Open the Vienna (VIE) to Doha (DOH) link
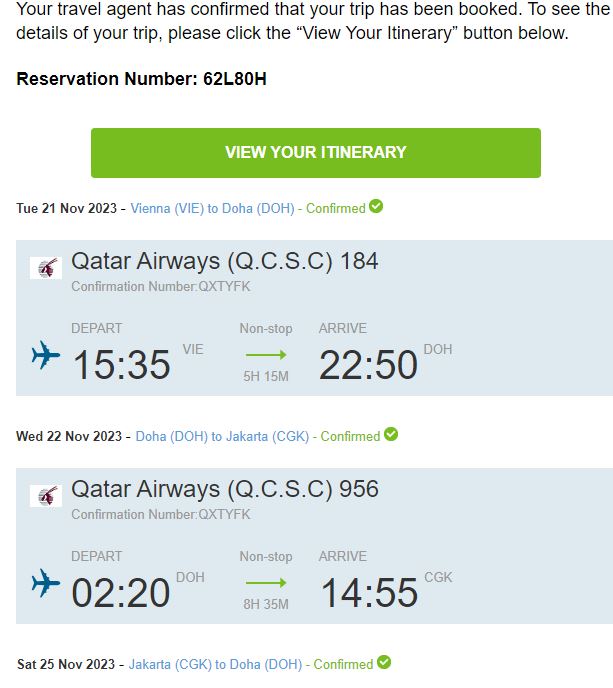The height and width of the screenshot is (688, 613). (x=212, y=209)
